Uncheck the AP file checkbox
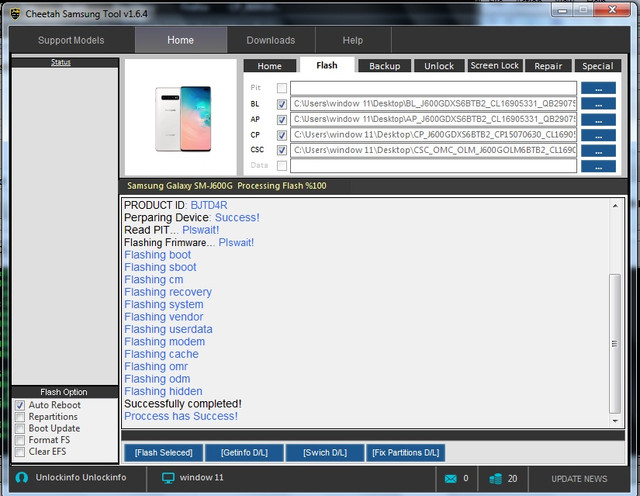The image size is (640, 496). coord(282,120)
